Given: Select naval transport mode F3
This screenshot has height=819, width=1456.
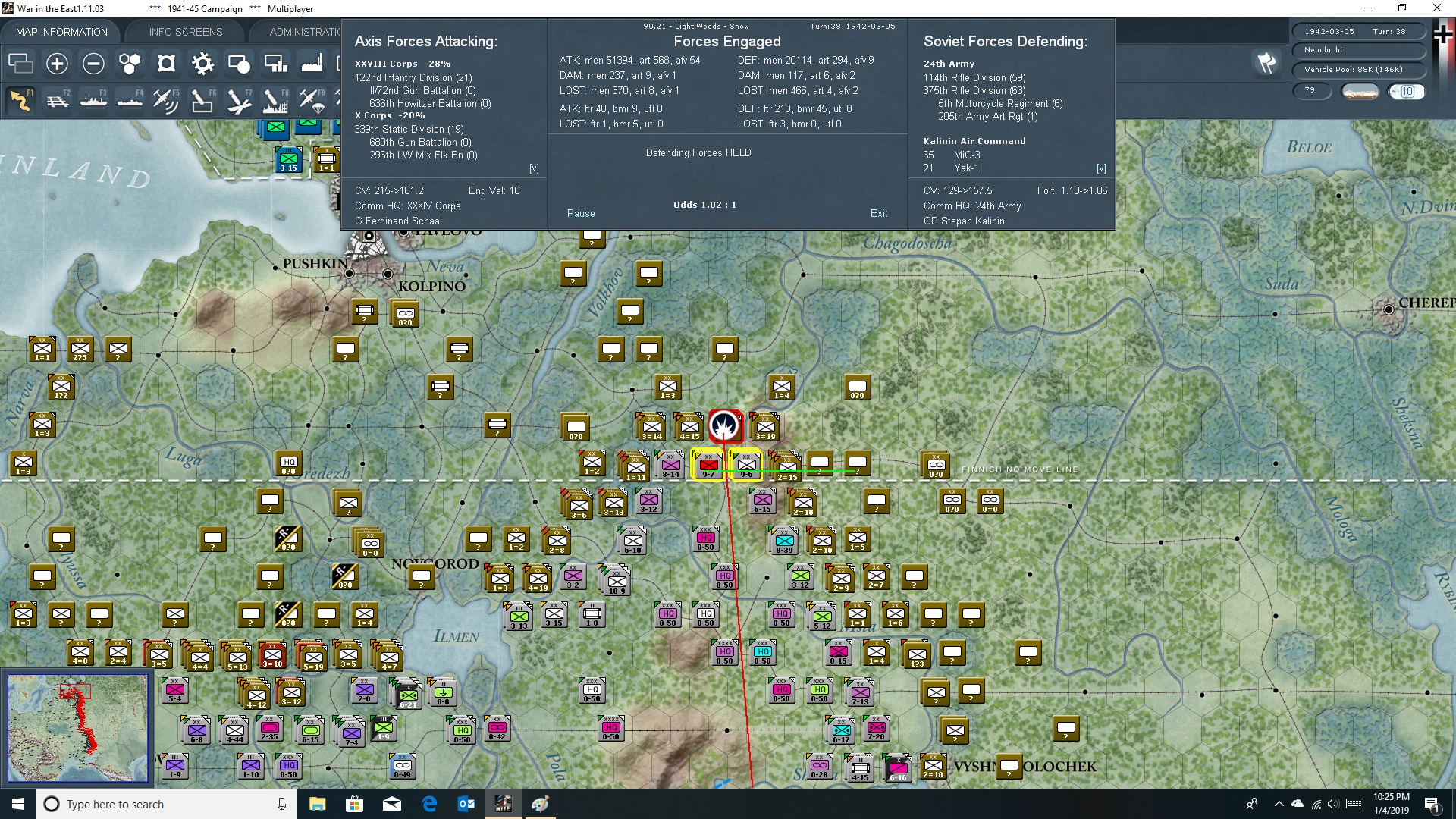Looking at the screenshot, I should [x=94, y=100].
